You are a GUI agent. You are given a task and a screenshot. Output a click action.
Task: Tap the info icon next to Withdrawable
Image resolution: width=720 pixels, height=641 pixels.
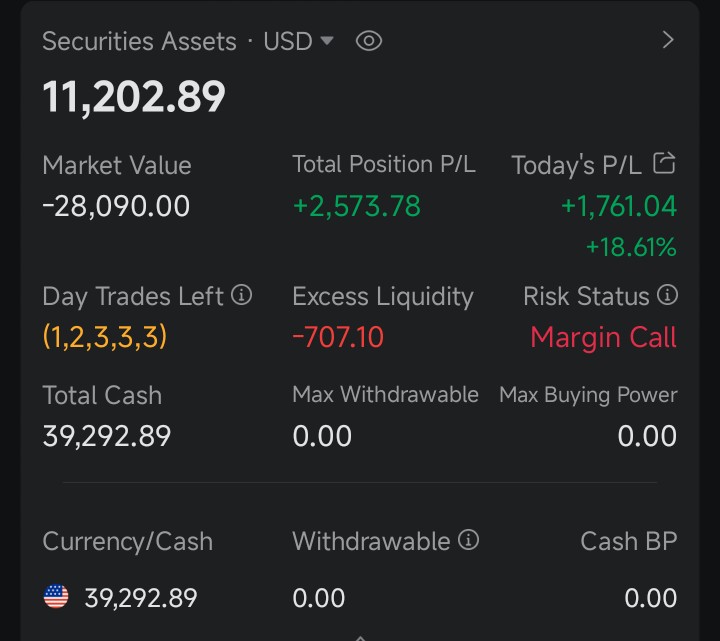[468, 540]
